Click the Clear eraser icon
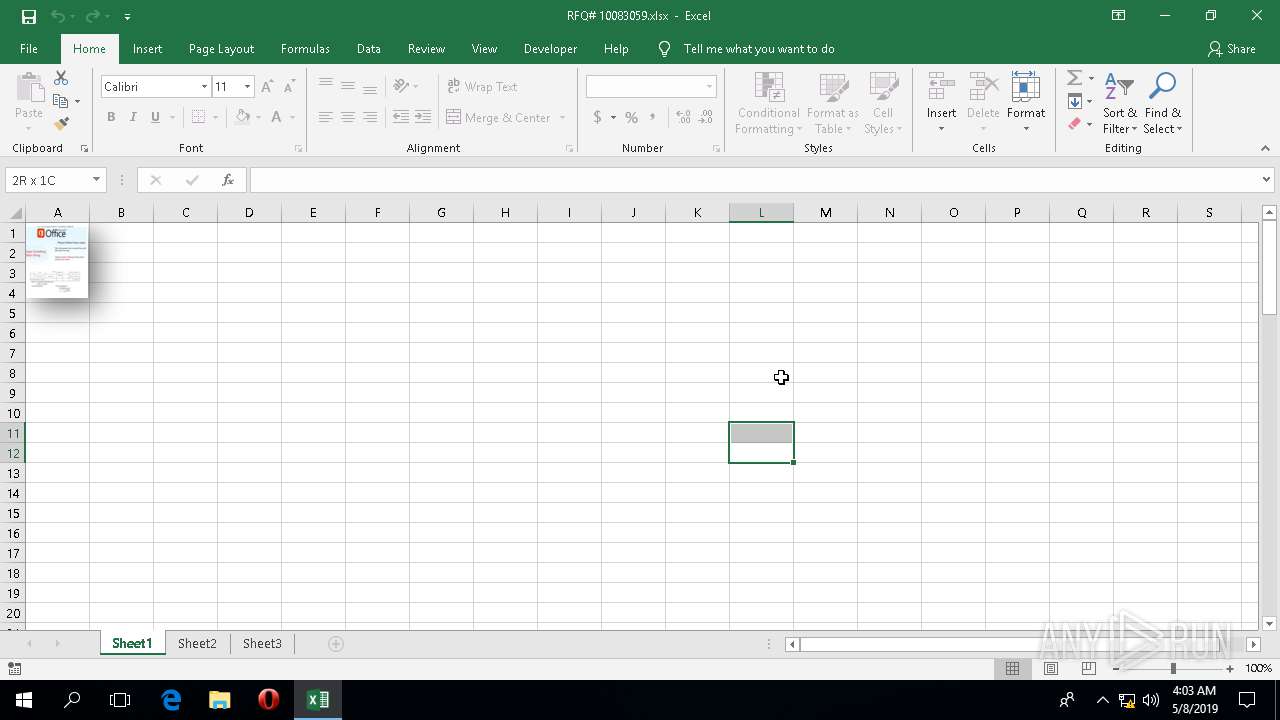 point(1074,124)
